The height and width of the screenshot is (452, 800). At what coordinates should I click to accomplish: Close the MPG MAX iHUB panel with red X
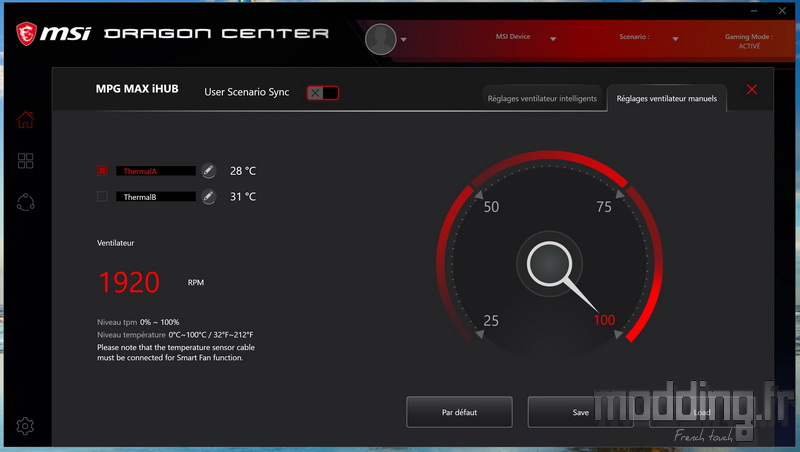752,90
